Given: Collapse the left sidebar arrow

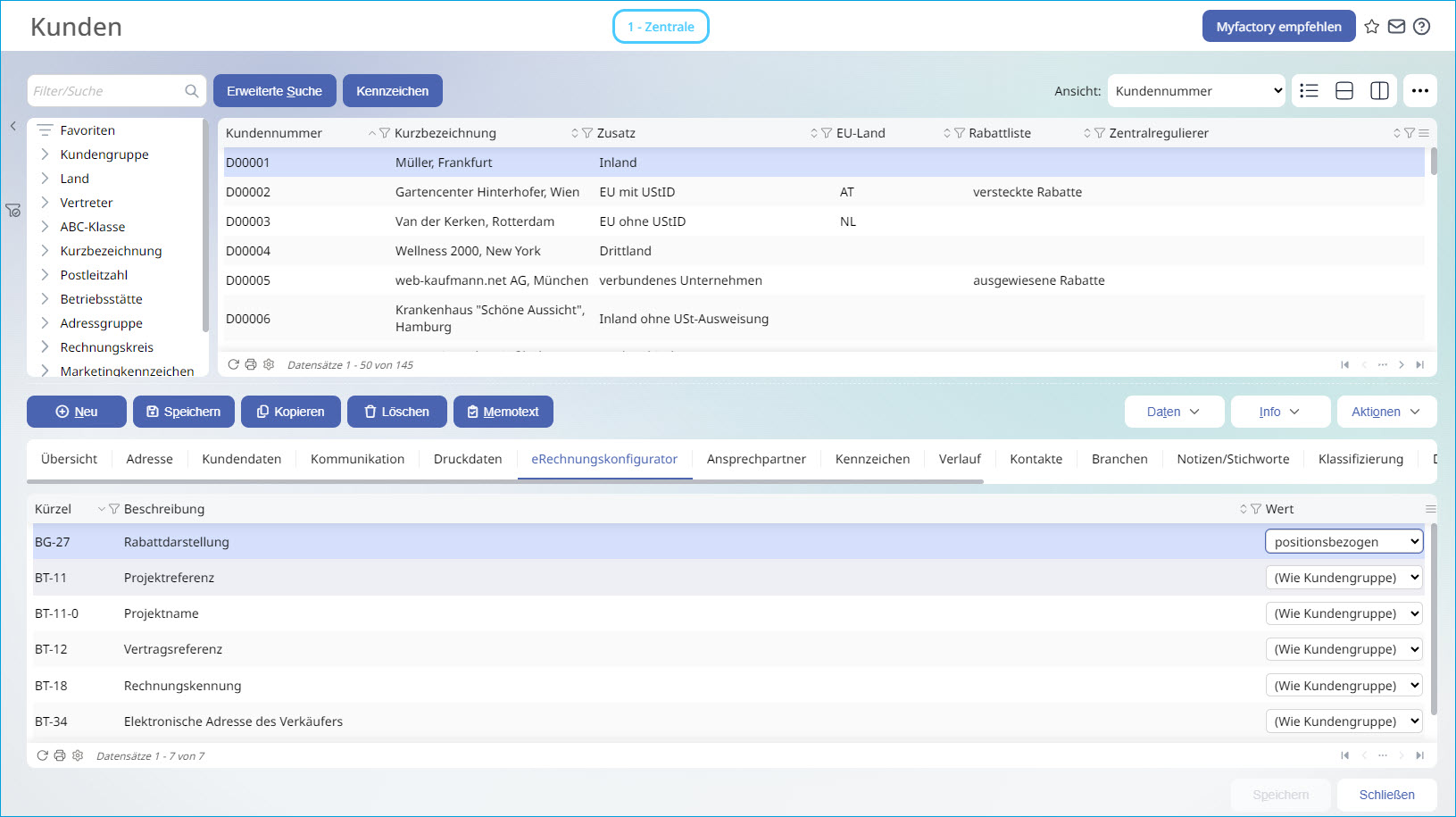Looking at the screenshot, I should pyautogui.click(x=13, y=127).
